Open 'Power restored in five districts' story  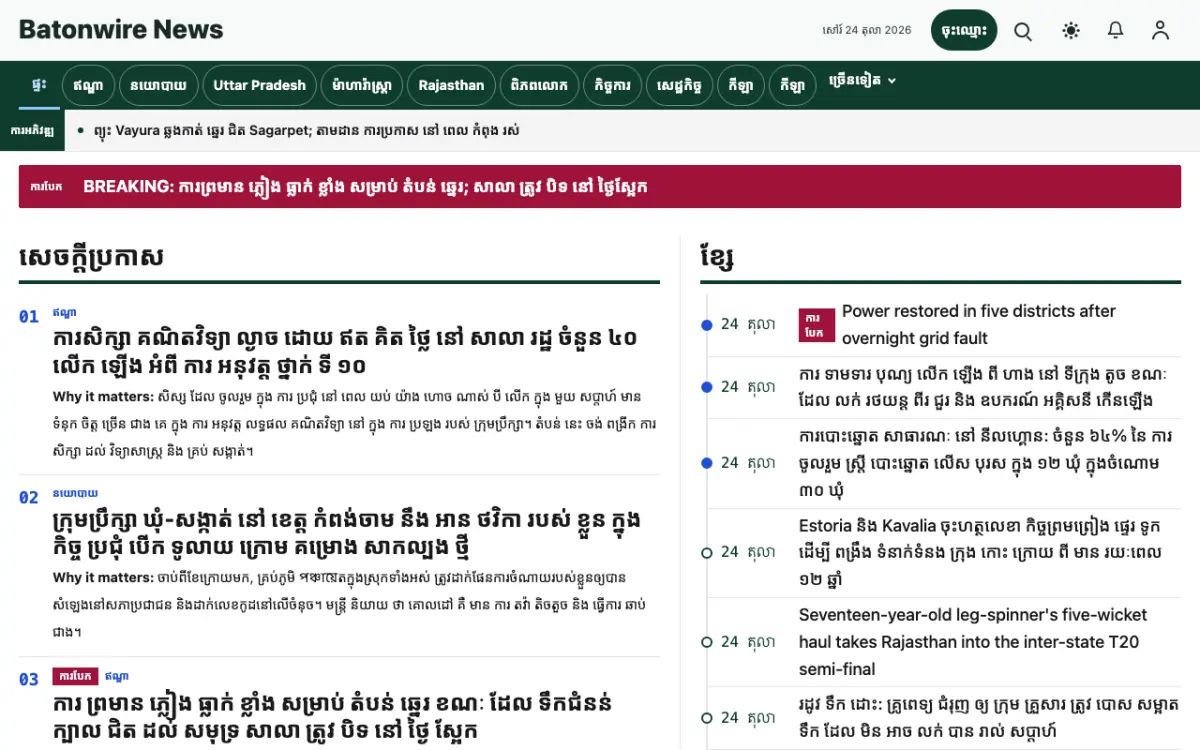click(x=979, y=325)
